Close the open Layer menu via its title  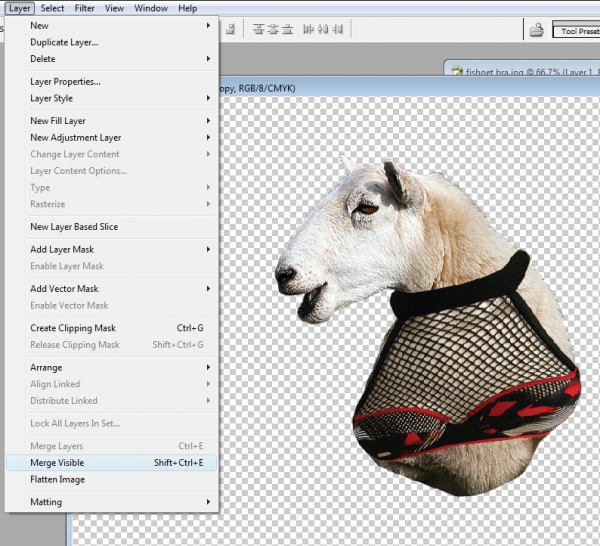[x=20, y=8]
